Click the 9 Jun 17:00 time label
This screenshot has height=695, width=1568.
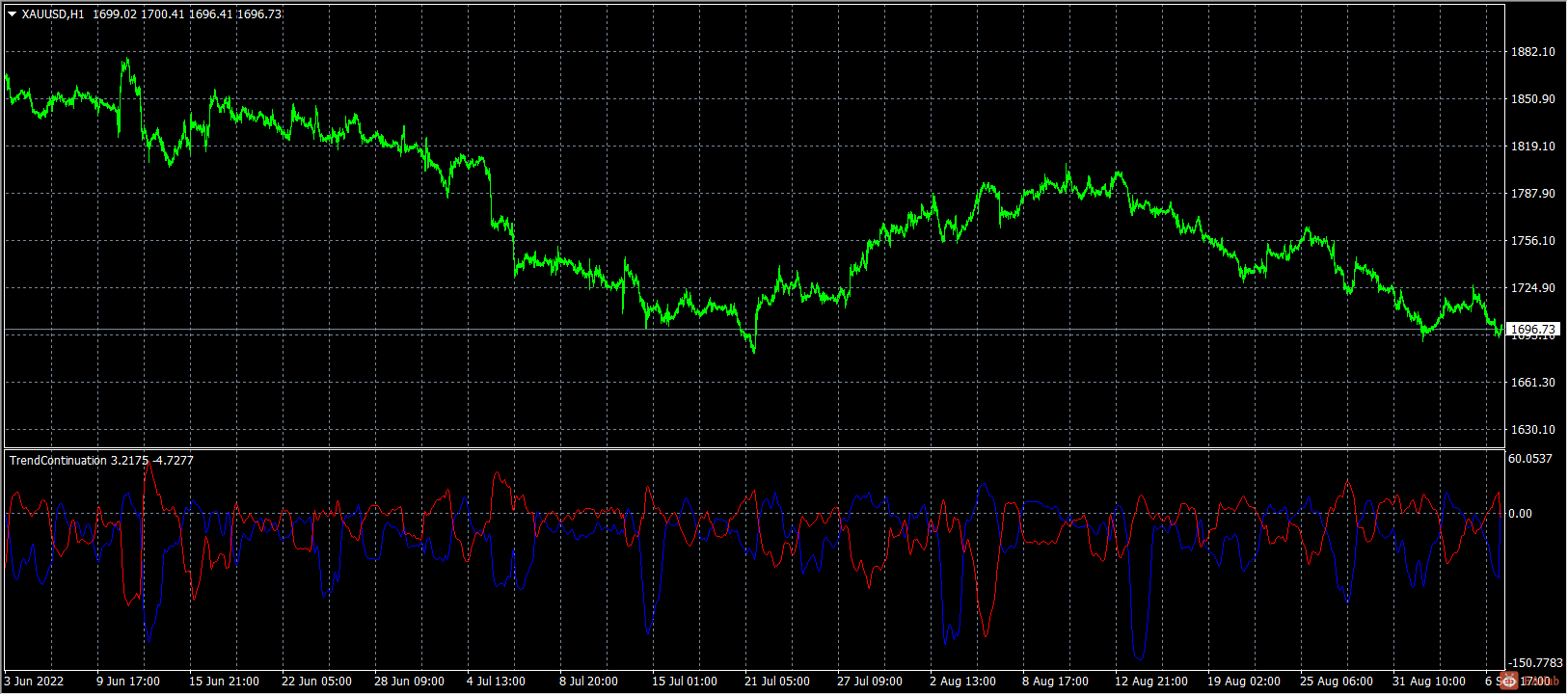[x=128, y=682]
